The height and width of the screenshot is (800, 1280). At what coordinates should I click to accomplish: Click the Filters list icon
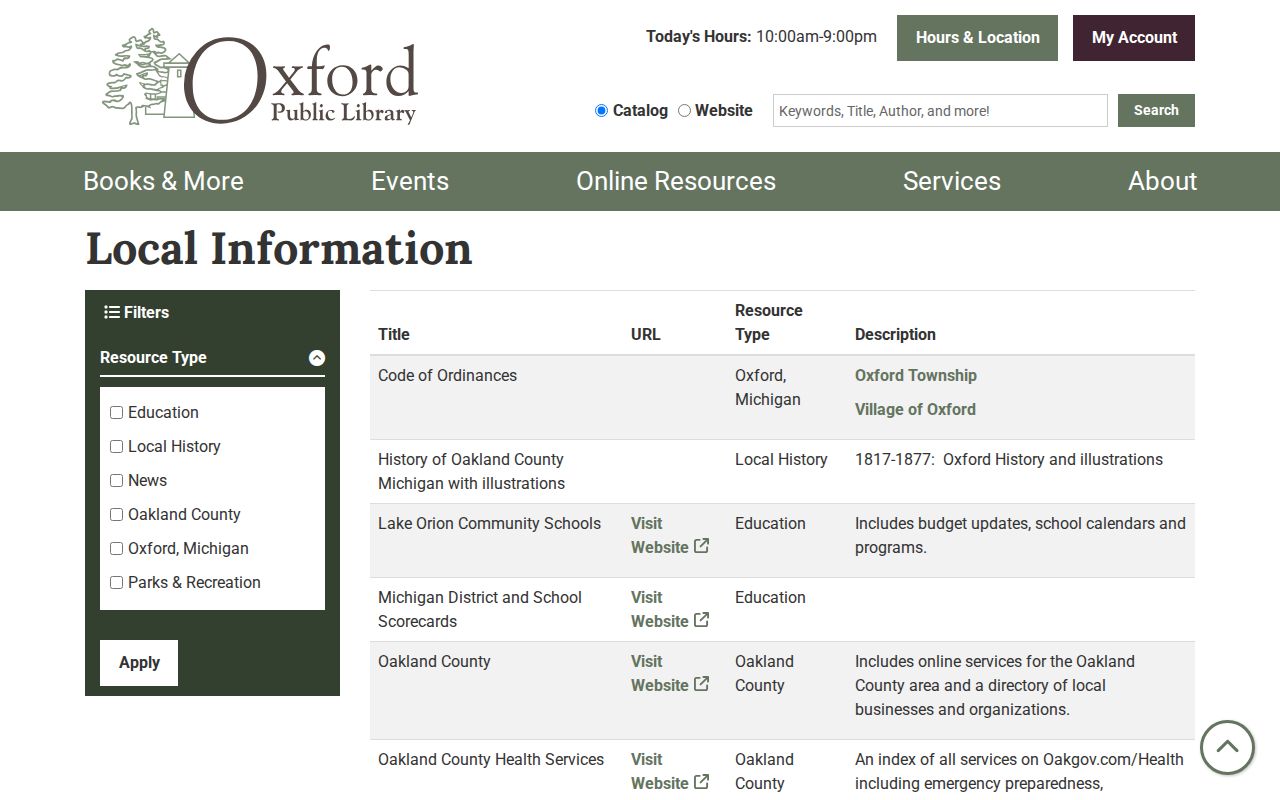(112, 312)
